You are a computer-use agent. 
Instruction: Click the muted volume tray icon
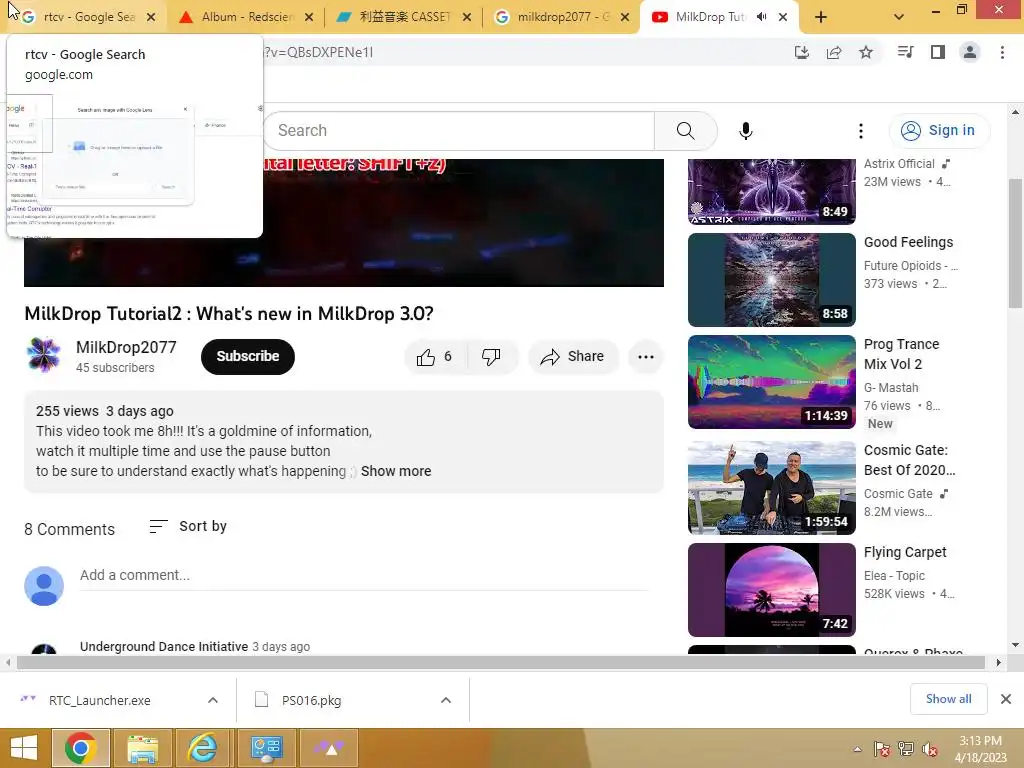[x=929, y=749]
